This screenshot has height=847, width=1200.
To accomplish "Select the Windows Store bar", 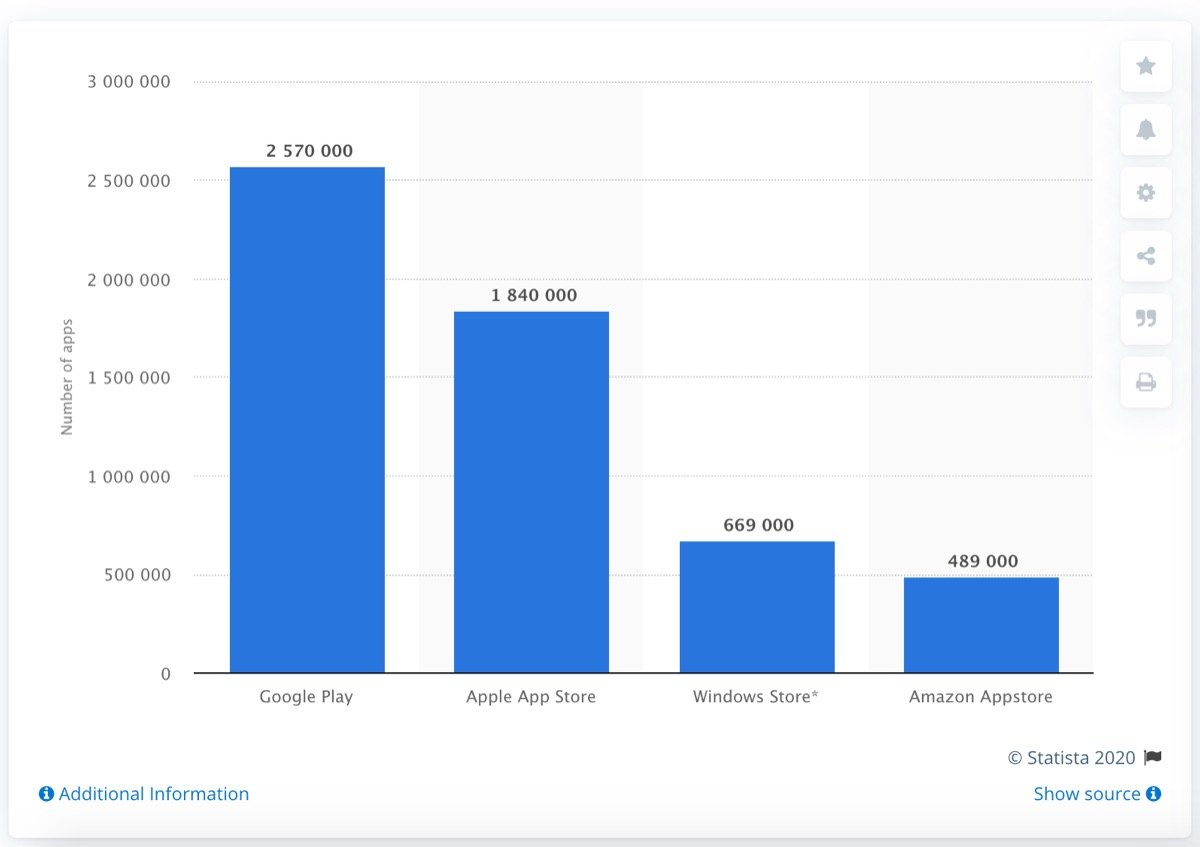I will 757,605.
